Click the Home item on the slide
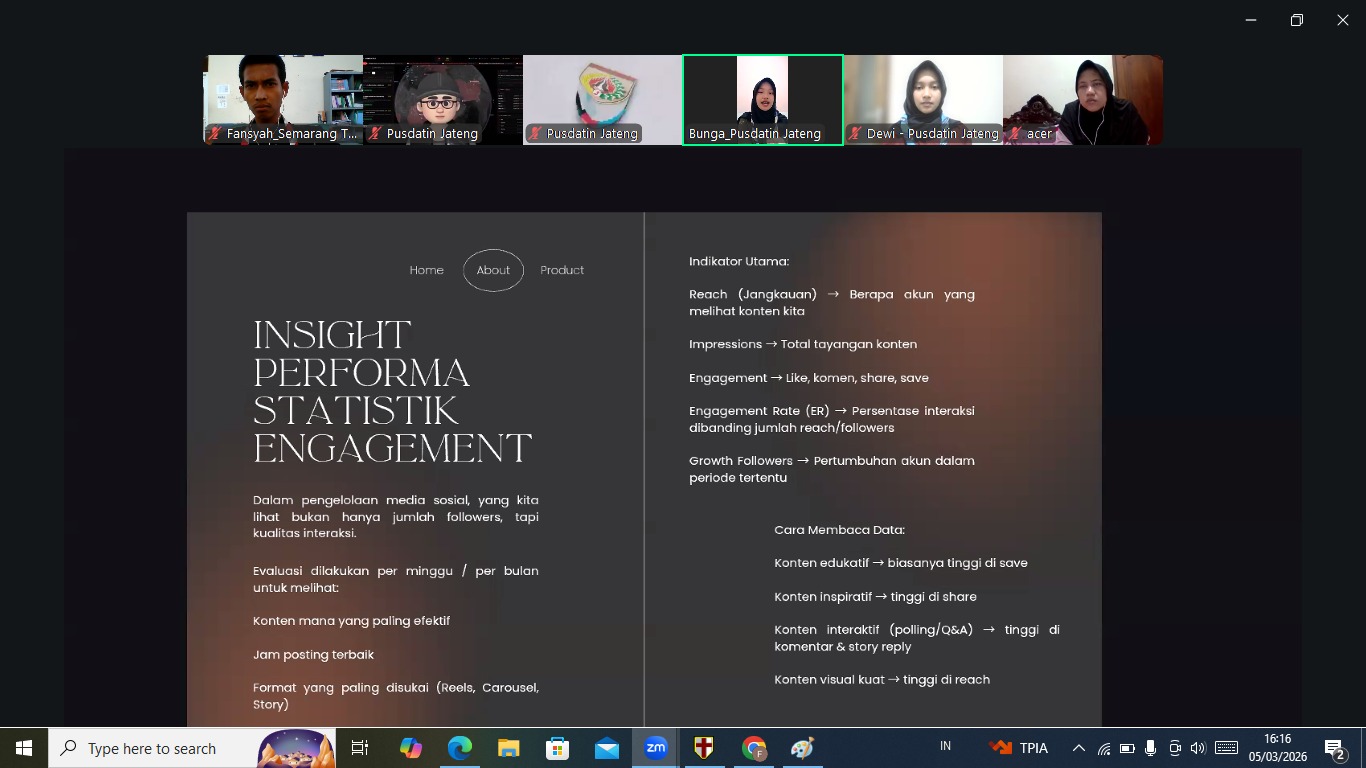Viewport: 1366px width, 768px height. click(x=426, y=270)
